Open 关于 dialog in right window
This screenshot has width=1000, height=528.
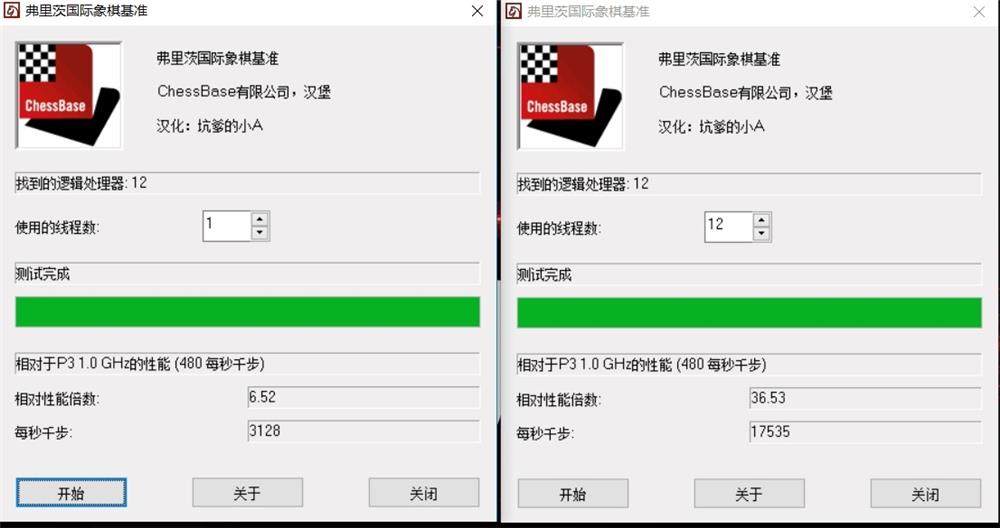(749, 494)
